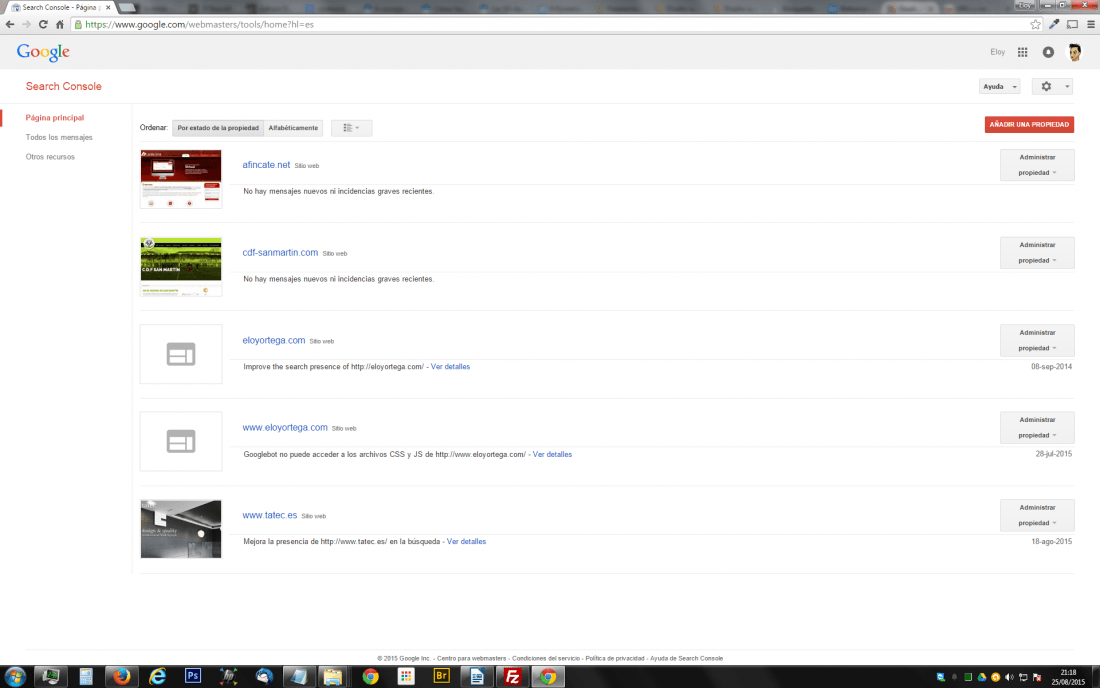Viewport: 1100px width, 688px height.
Task: Click Ver detalles for Googlebot CSS message
Action: (x=552, y=454)
